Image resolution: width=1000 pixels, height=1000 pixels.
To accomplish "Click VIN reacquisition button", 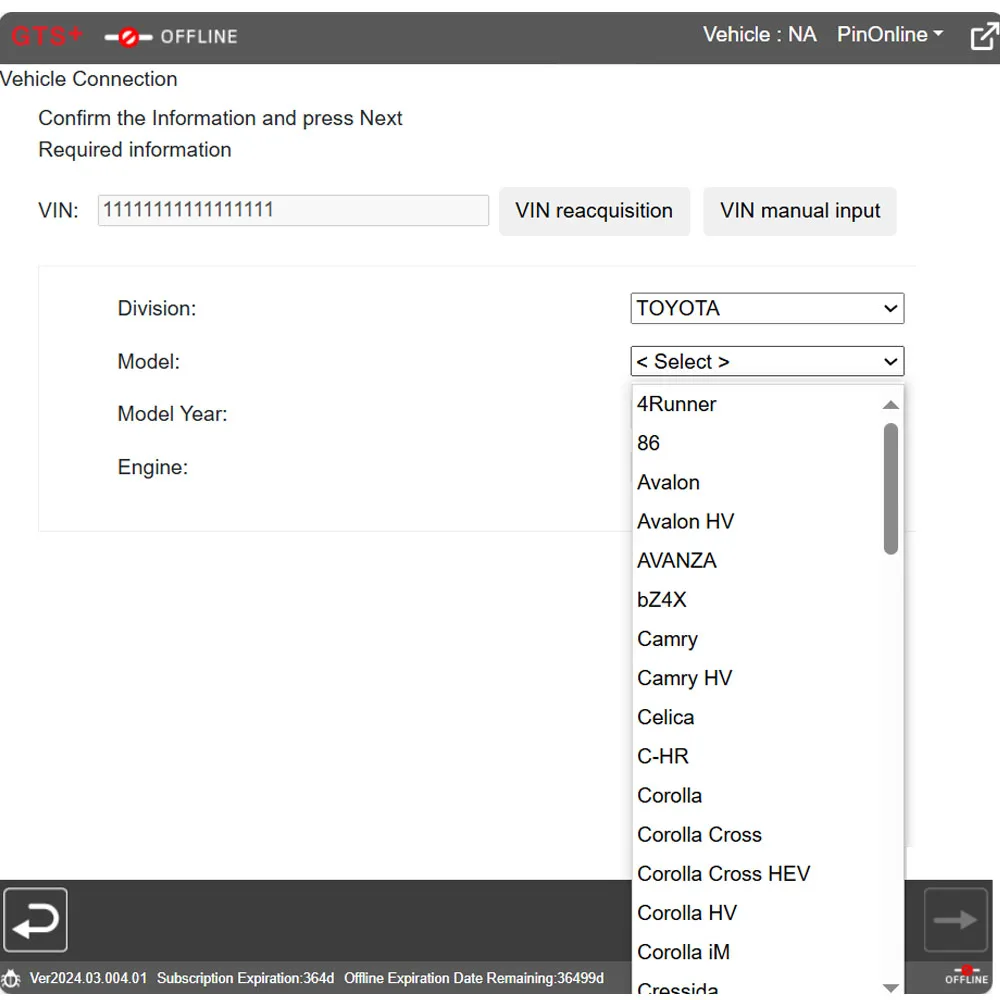I will (x=594, y=211).
